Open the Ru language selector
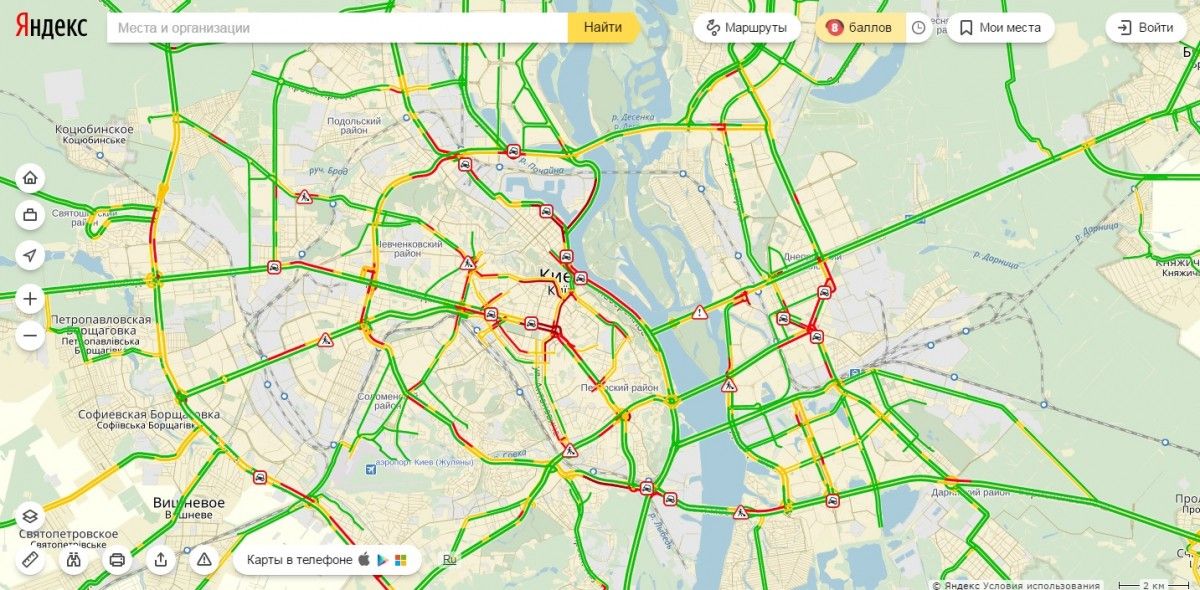Screen dimensions: 1200x590 tap(449, 560)
